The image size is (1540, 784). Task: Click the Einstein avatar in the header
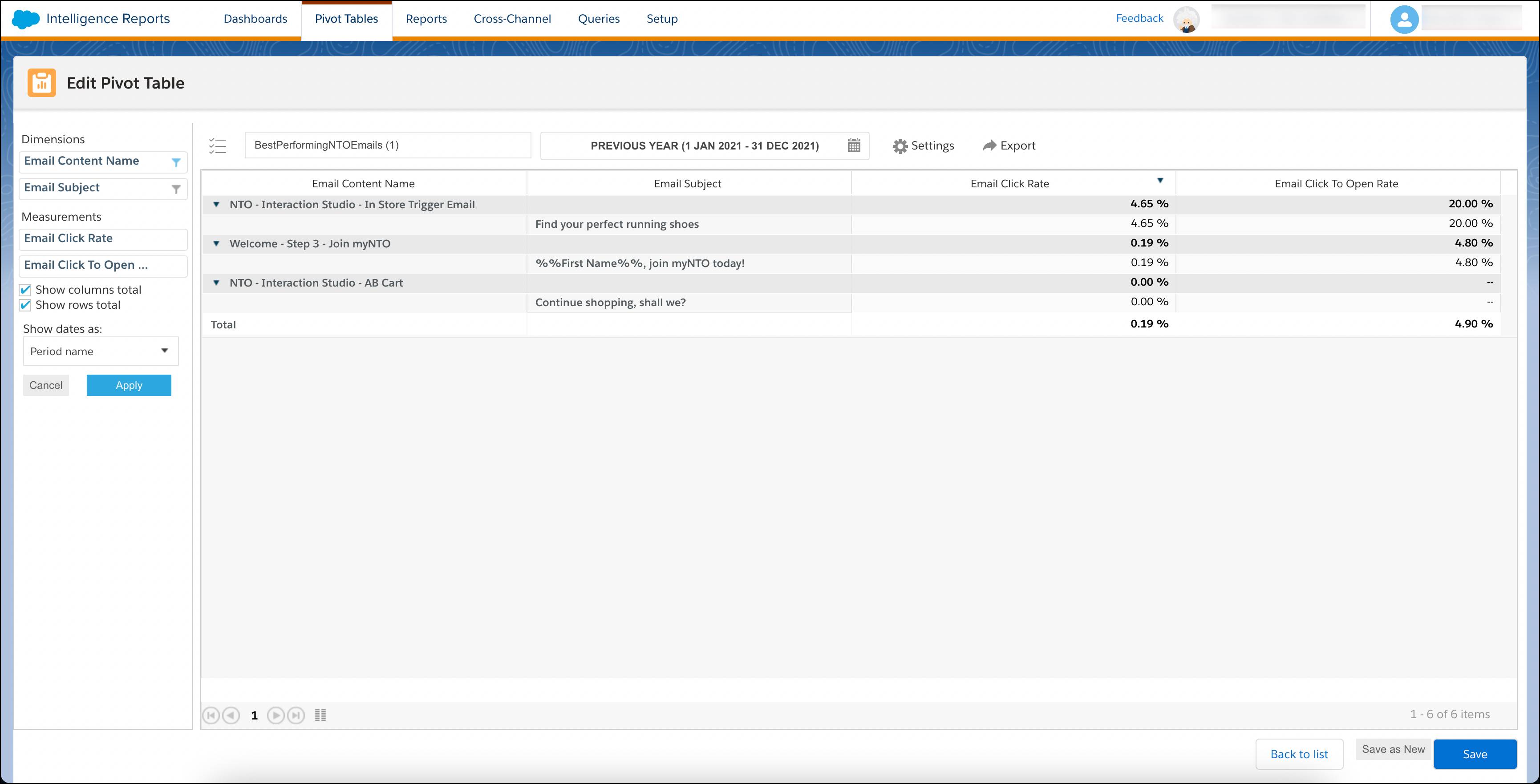(1187, 19)
